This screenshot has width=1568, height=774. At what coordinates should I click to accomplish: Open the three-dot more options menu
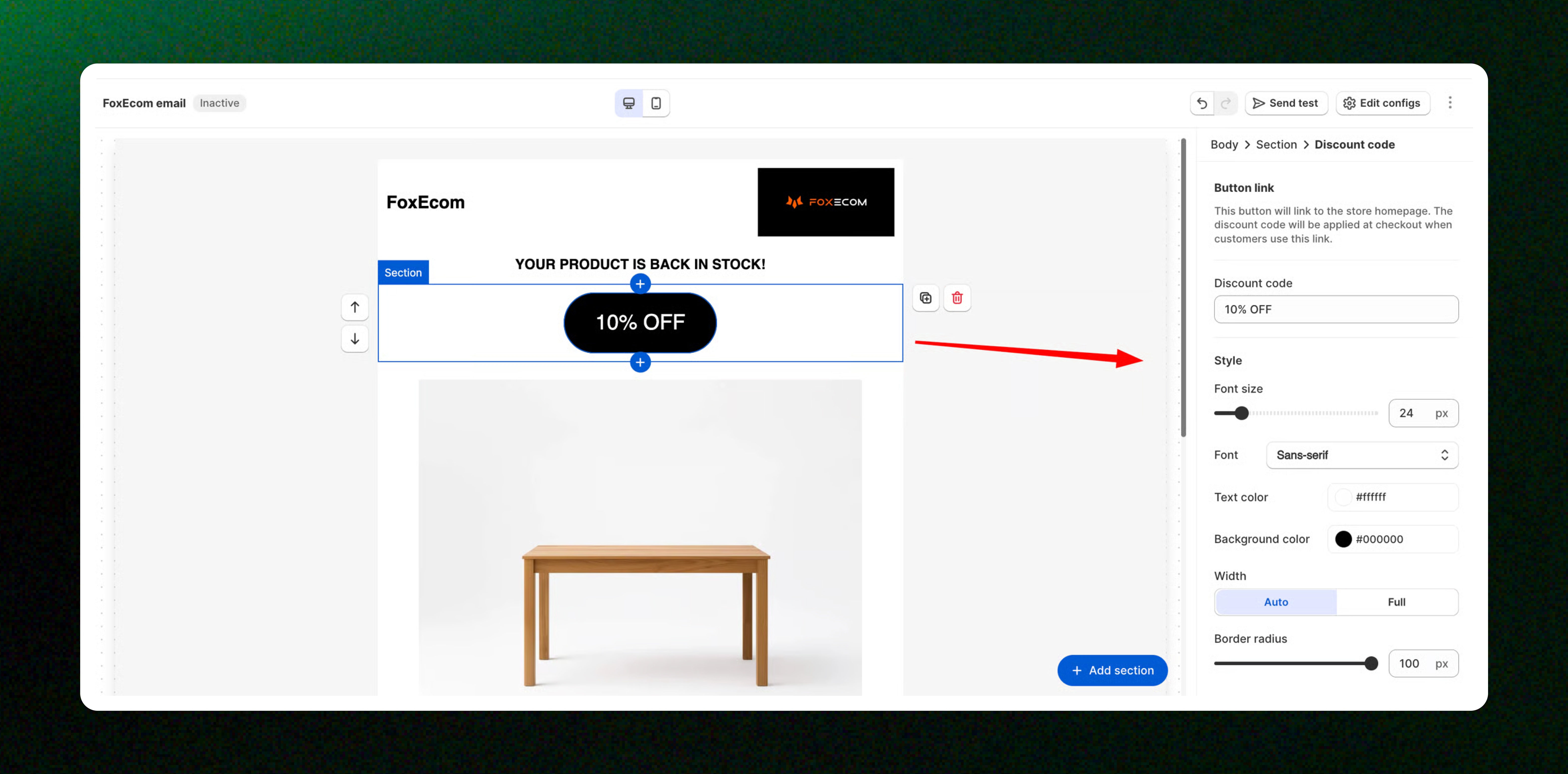point(1449,102)
